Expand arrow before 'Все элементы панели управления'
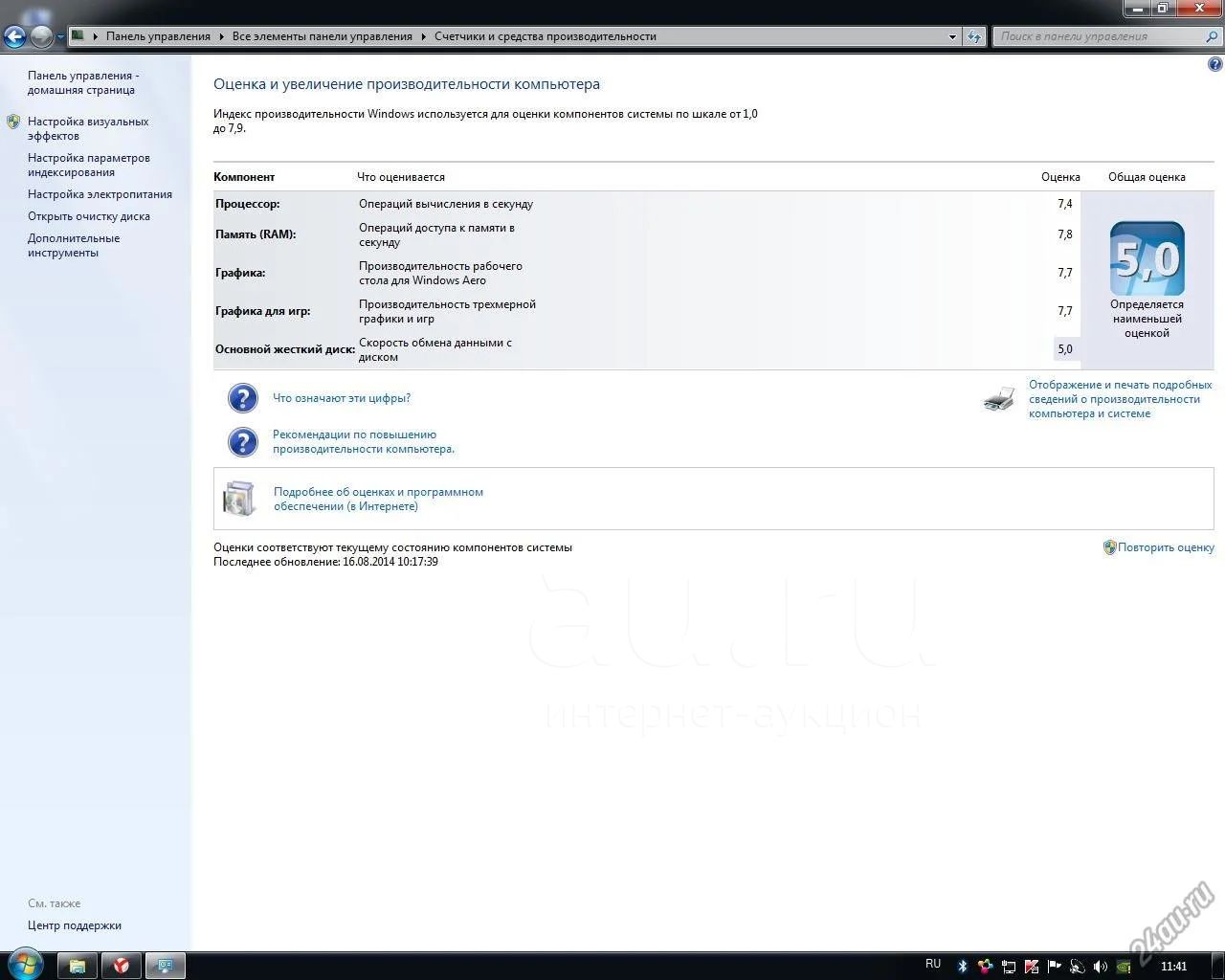The image size is (1225, 980). click(222, 36)
